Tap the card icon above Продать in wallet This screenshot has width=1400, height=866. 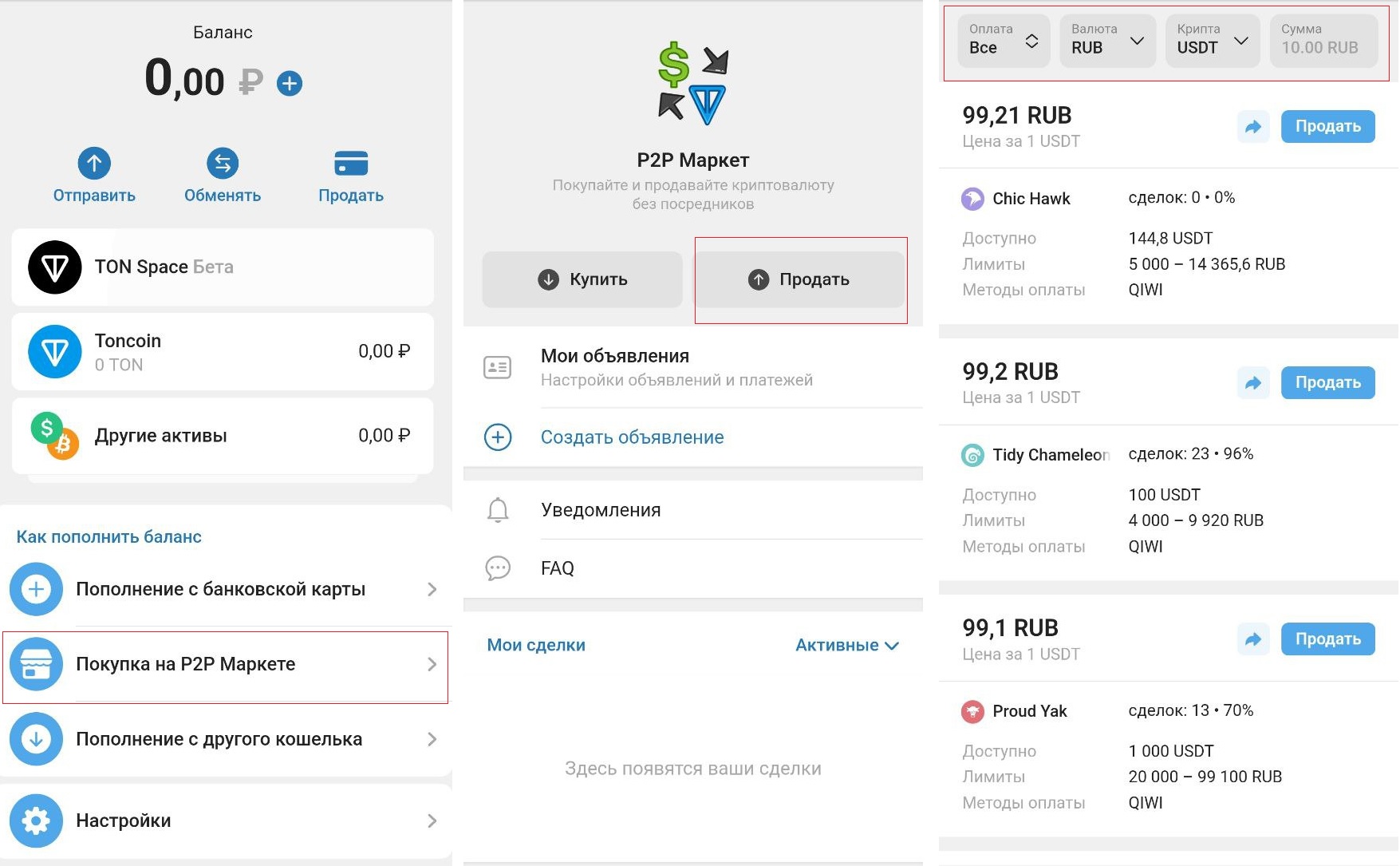[351, 164]
